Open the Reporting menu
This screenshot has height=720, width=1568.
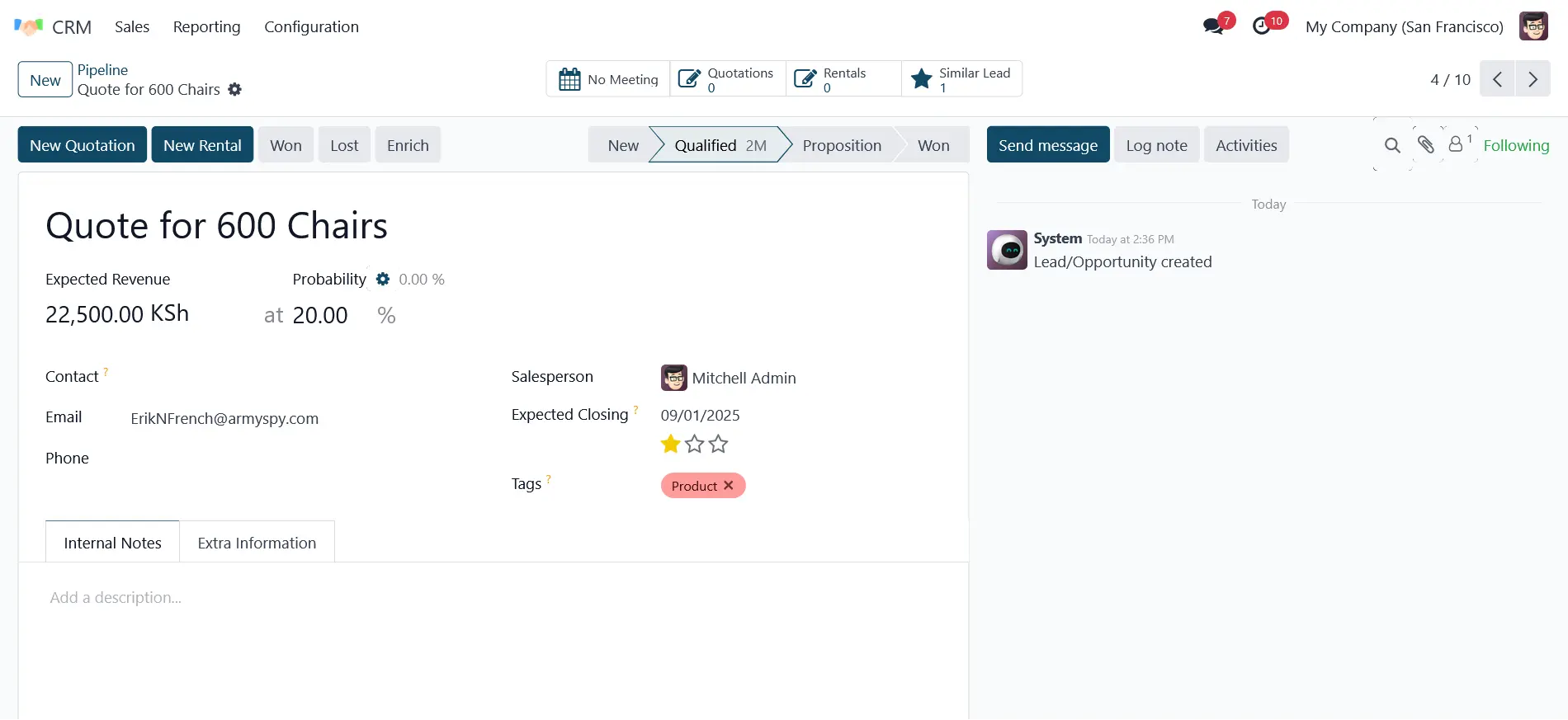tap(206, 26)
